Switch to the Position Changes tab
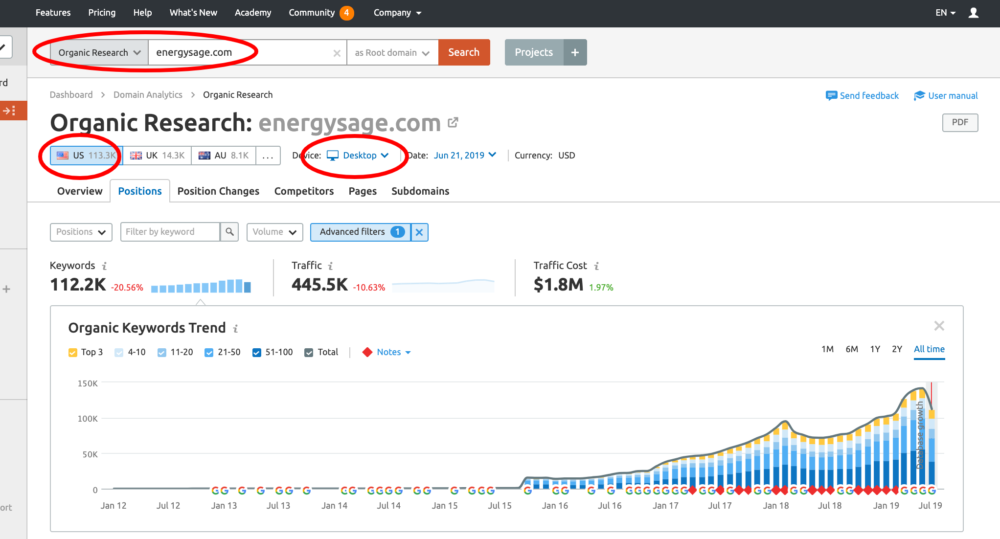 pyautogui.click(x=218, y=191)
